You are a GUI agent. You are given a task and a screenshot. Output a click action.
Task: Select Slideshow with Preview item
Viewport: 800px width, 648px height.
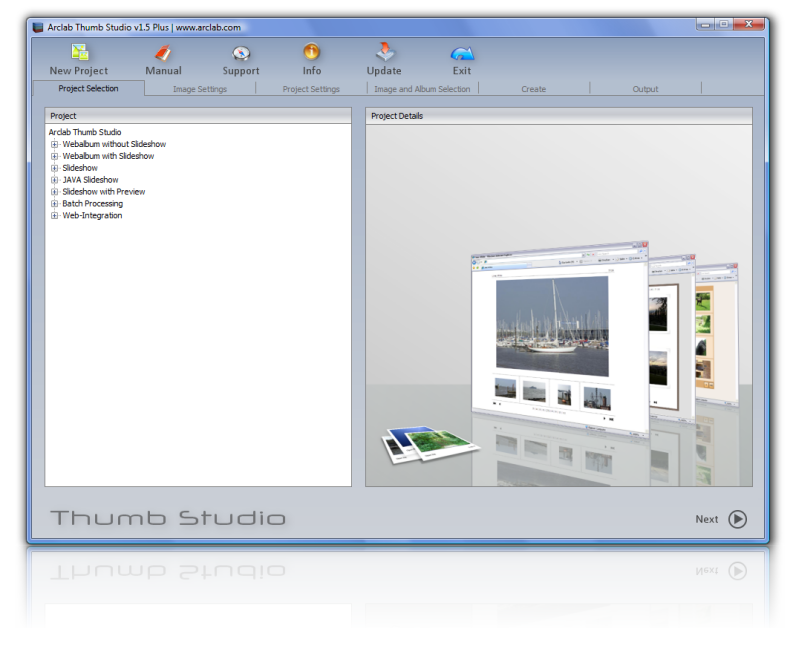pyautogui.click(x=104, y=192)
